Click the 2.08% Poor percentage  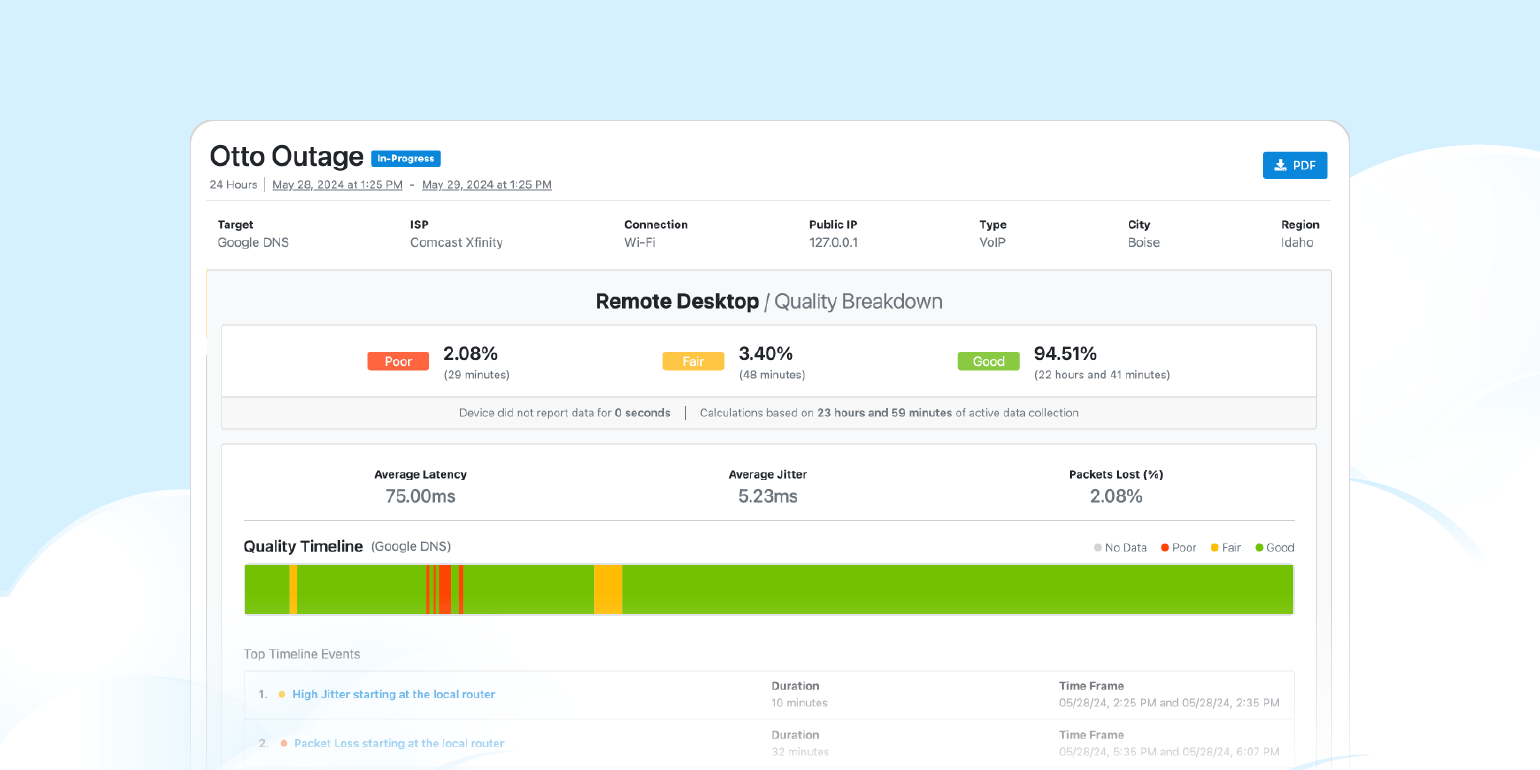(x=470, y=353)
